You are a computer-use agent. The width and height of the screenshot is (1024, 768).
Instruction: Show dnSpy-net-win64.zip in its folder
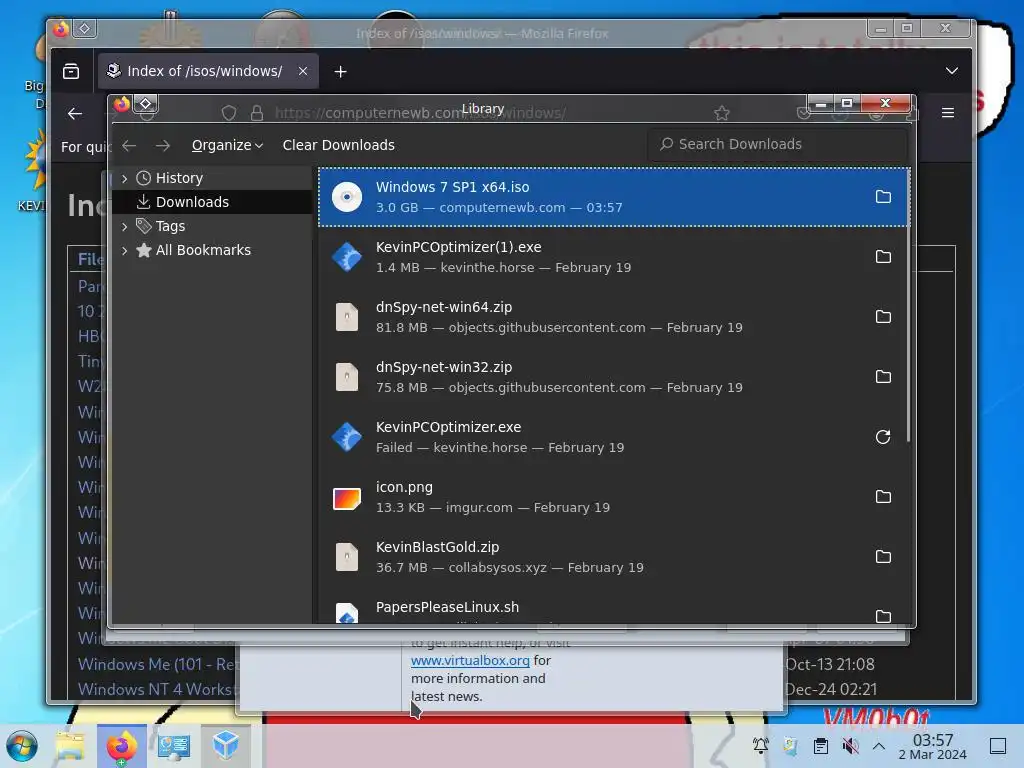tap(883, 317)
